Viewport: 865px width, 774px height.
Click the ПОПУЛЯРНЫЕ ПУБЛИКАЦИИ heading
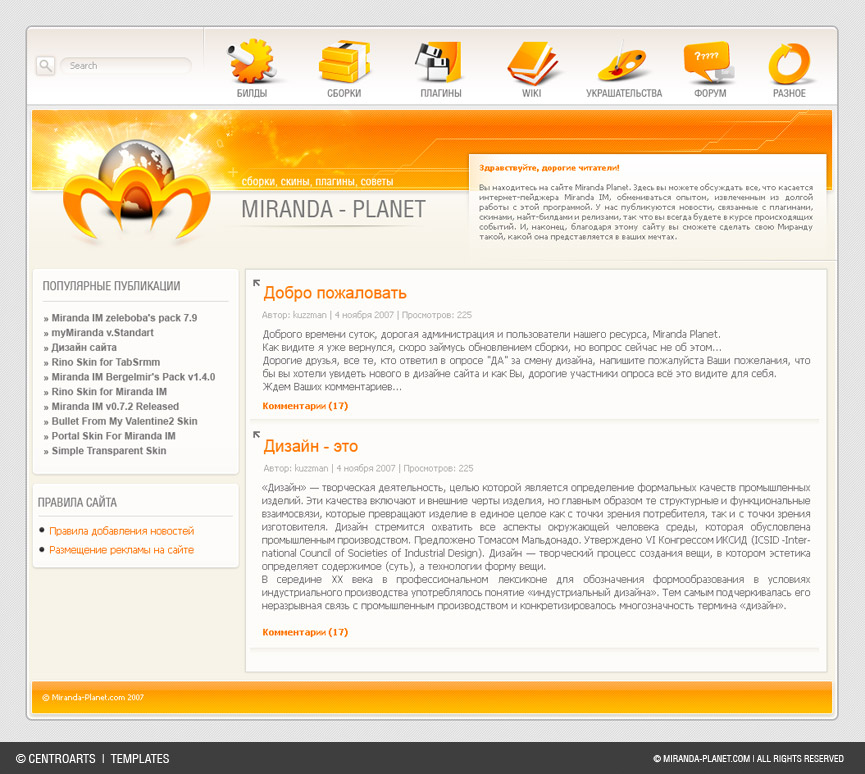[x=111, y=286]
